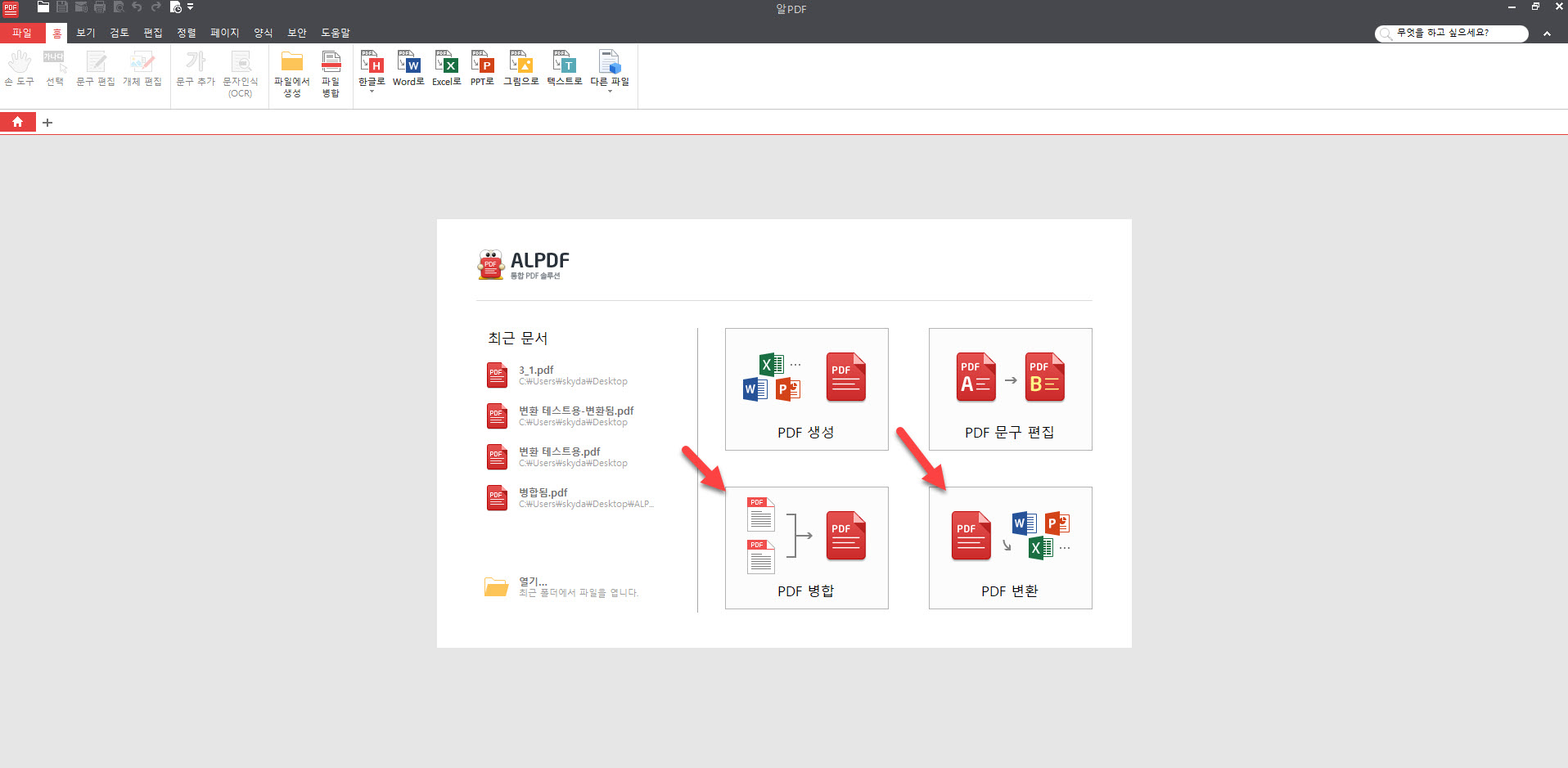The width and height of the screenshot is (1568, 768).
Task: Open recent document 변환 테스트용.pdf
Action: coord(557,457)
